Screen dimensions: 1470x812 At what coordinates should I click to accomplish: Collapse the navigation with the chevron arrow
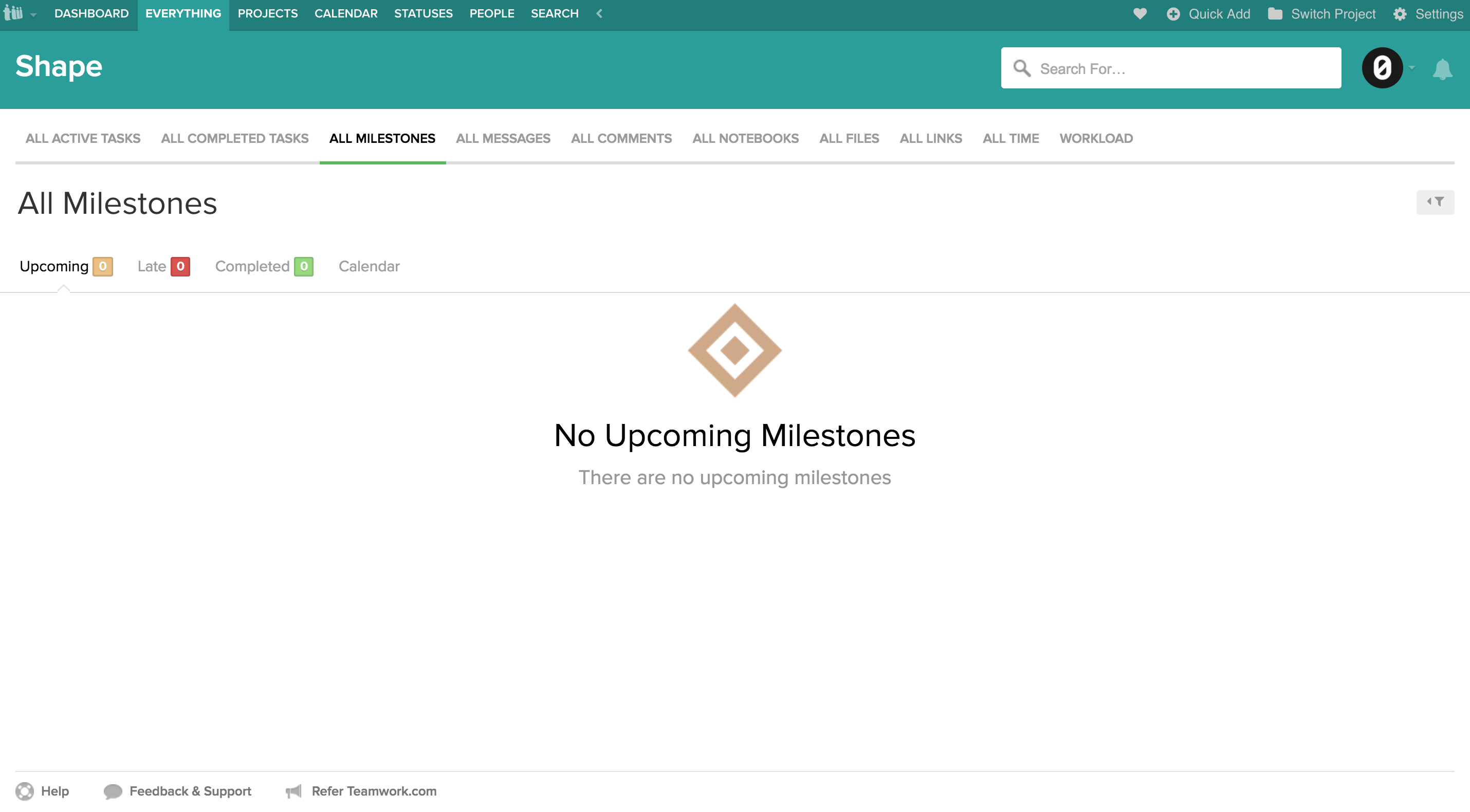599,14
